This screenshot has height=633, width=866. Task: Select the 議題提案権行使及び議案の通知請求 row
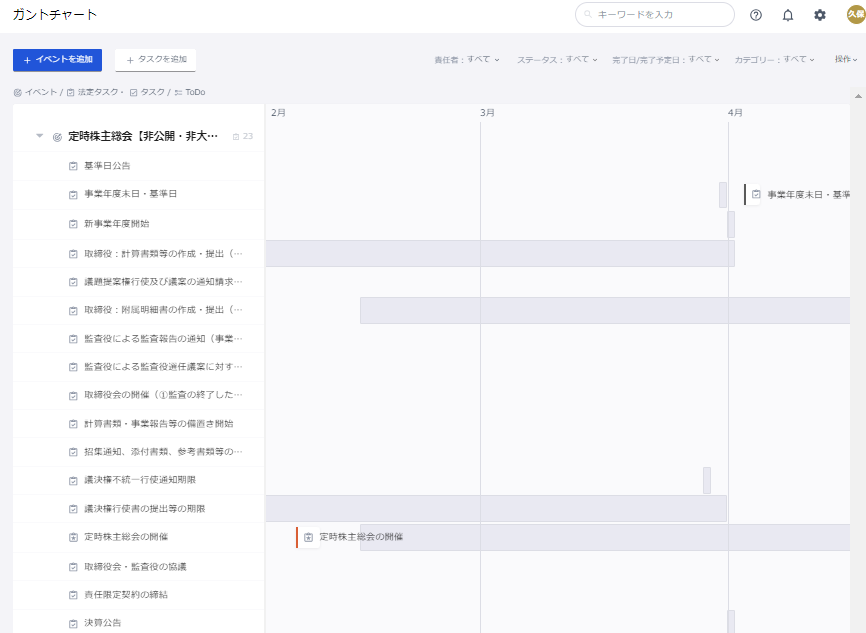click(x=139, y=282)
